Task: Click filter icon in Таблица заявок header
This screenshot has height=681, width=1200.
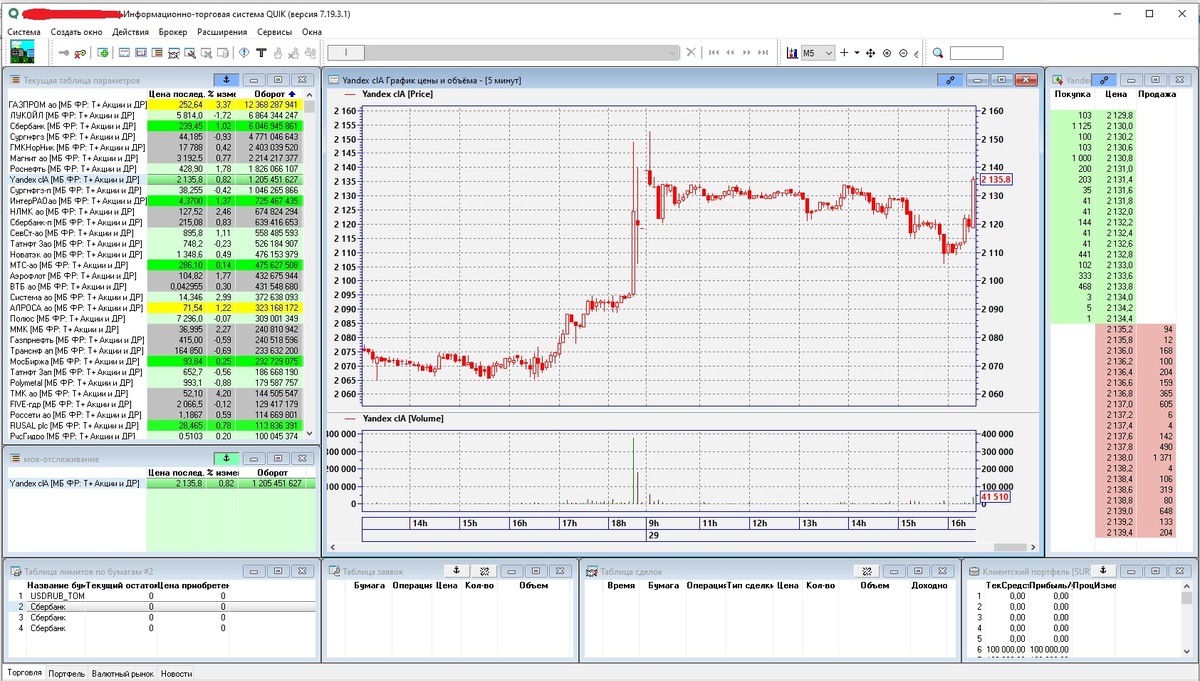Action: pyautogui.click(x=484, y=570)
